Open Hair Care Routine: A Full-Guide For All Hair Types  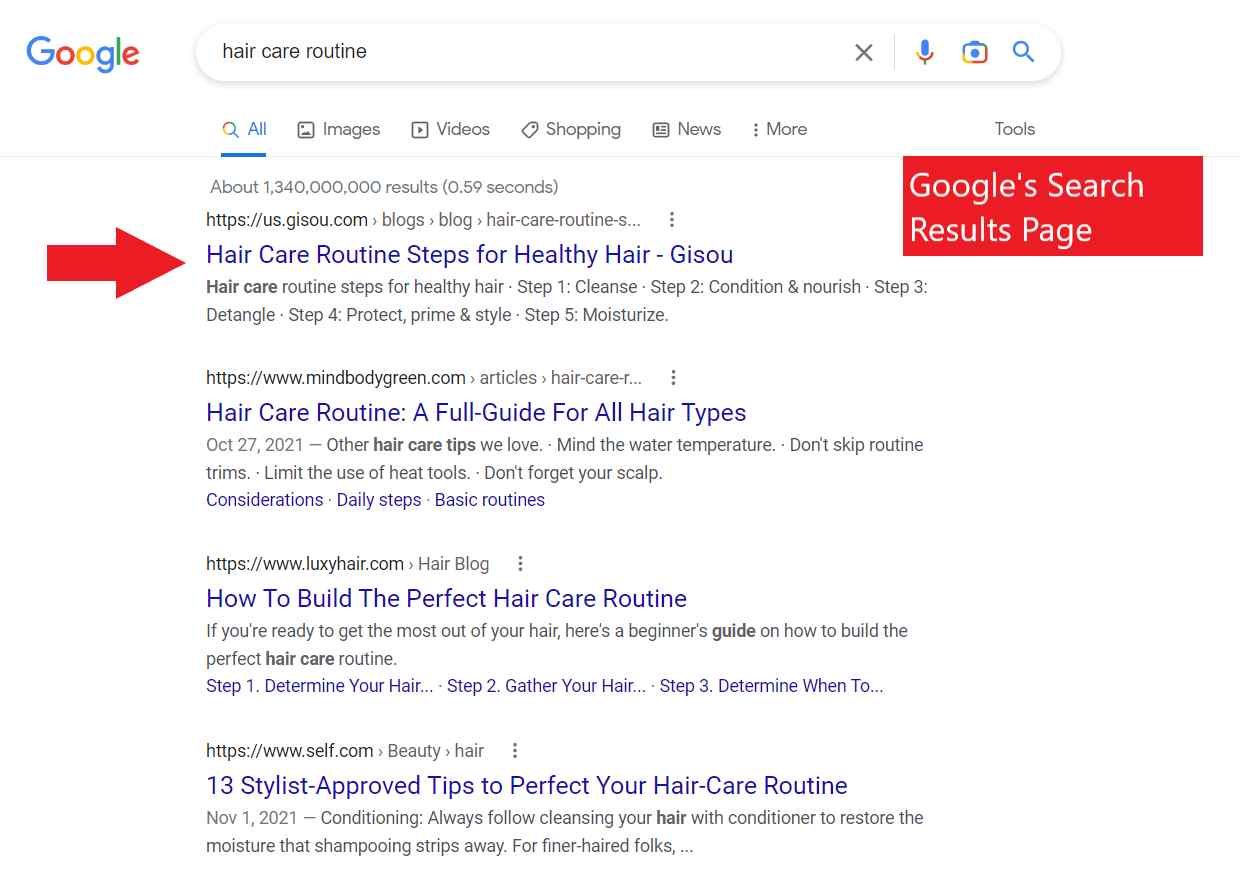[476, 412]
